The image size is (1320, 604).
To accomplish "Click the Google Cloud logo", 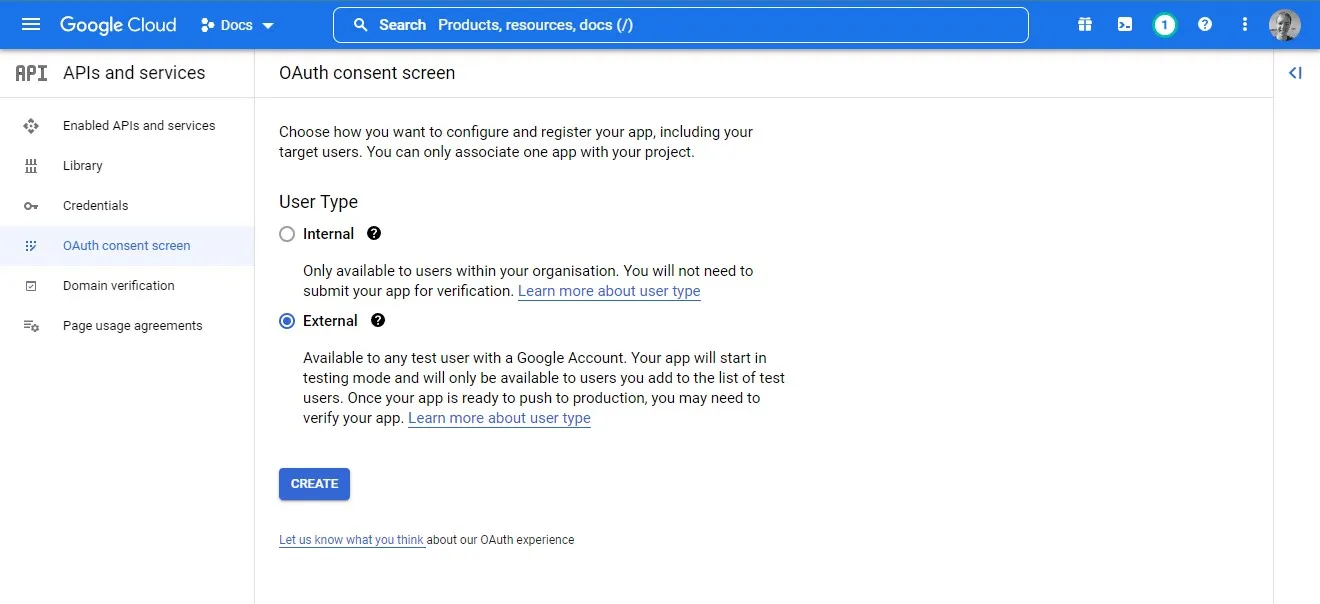I will (x=118, y=24).
